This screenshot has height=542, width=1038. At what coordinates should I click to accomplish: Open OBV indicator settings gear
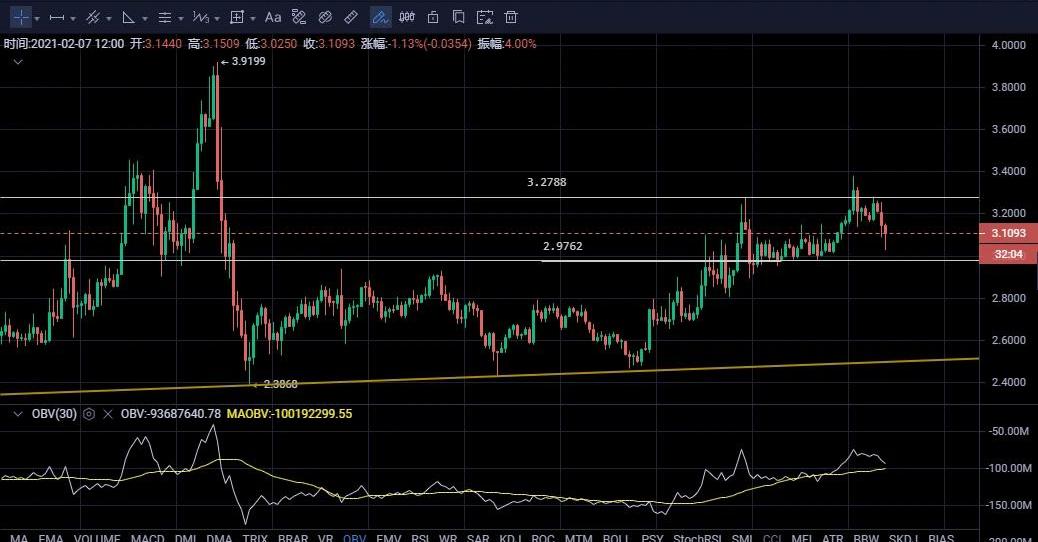[x=89, y=413]
